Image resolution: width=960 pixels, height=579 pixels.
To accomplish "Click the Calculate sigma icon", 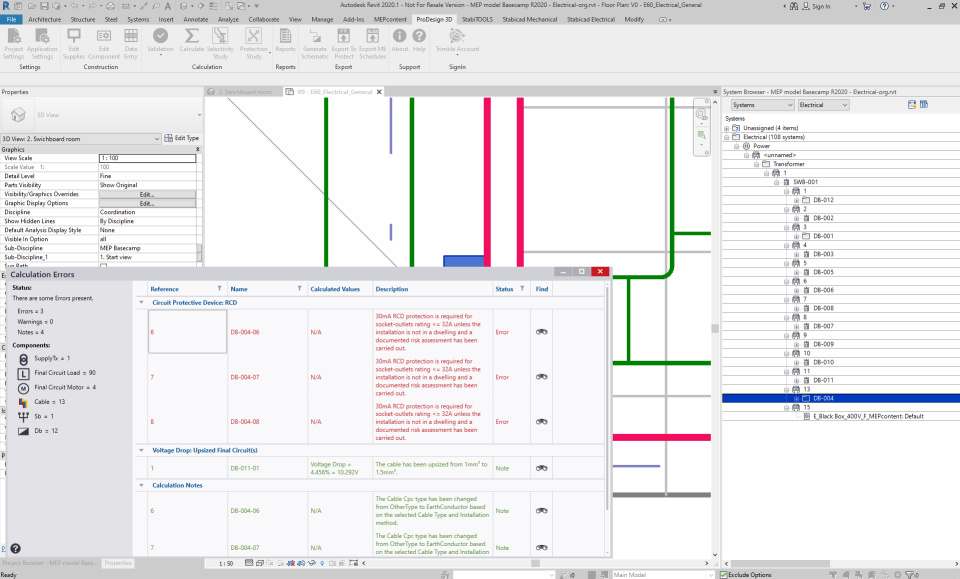I will pos(191,36).
